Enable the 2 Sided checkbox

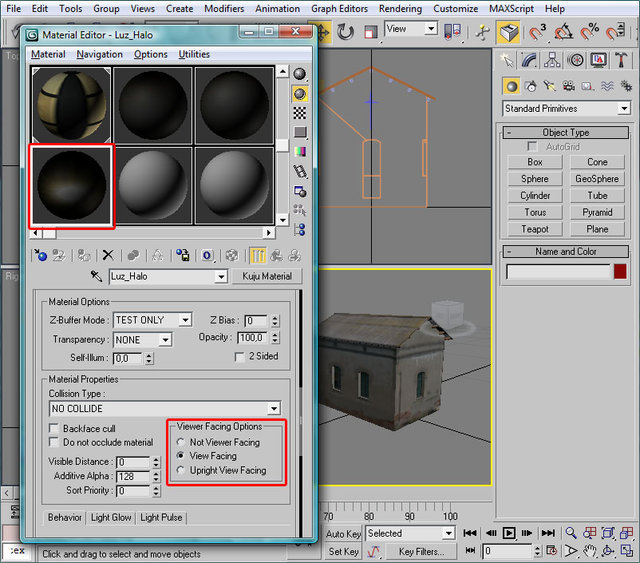tap(239, 356)
